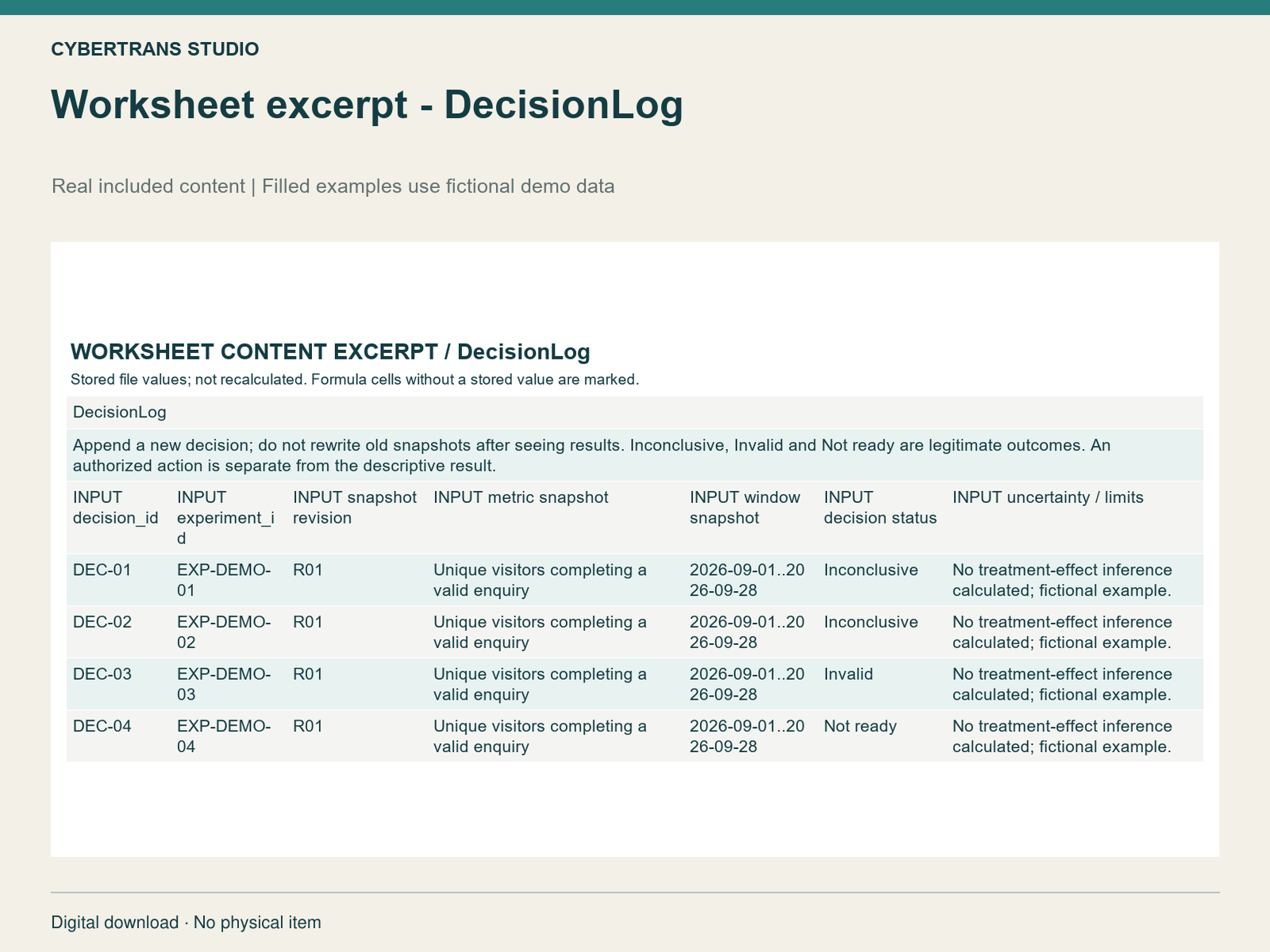Image resolution: width=1270 pixels, height=952 pixels.
Task: Click the uncertainty note in the DEC-01 row
Action: pyautogui.click(x=1062, y=581)
